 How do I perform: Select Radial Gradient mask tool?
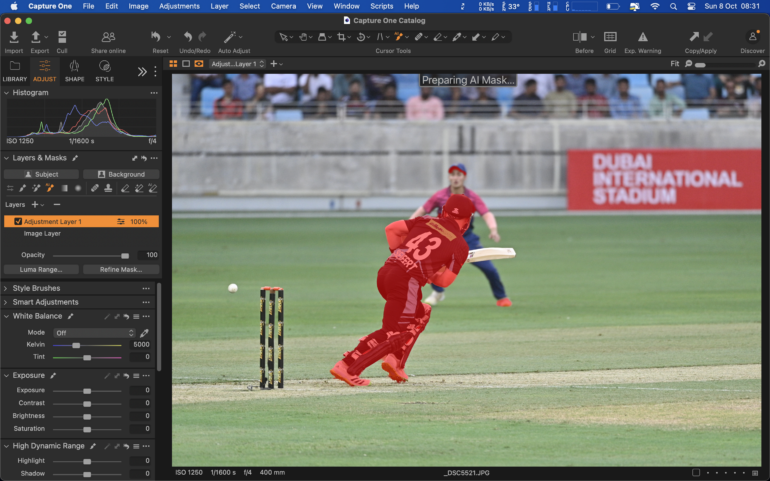pos(78,188)
